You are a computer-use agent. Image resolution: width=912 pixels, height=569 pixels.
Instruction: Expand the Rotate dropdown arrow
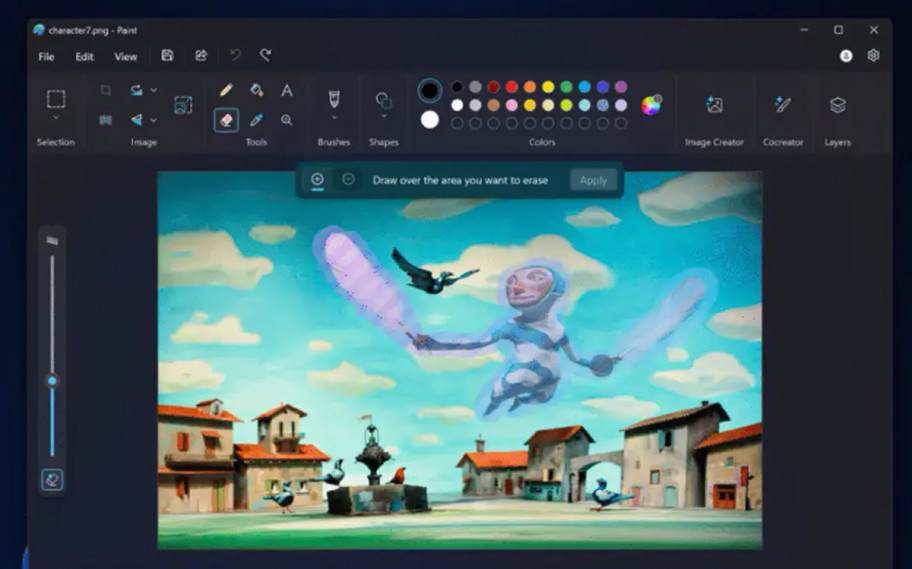[x=154, y=90]
